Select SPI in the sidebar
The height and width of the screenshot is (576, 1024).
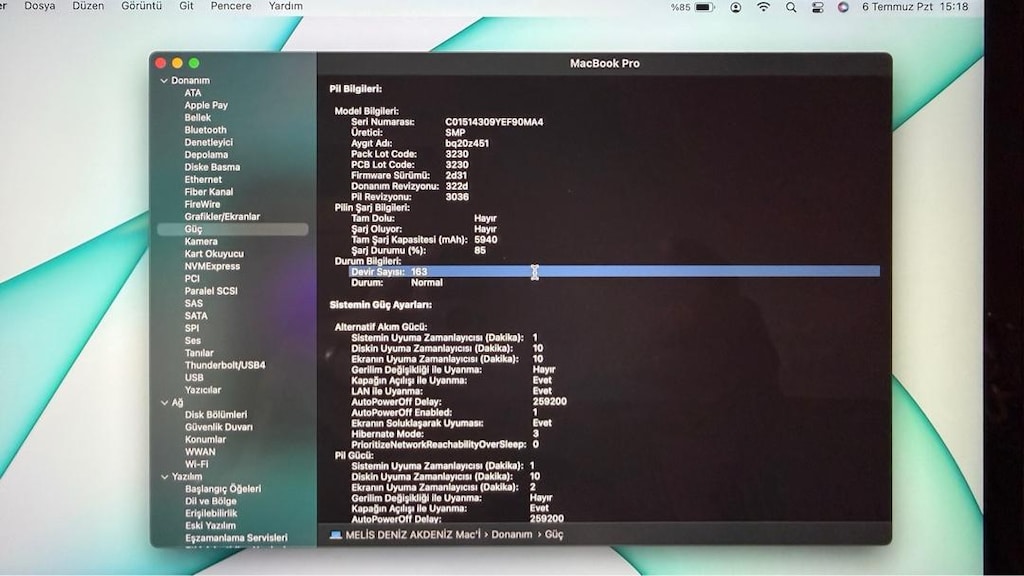pos(191,328)
